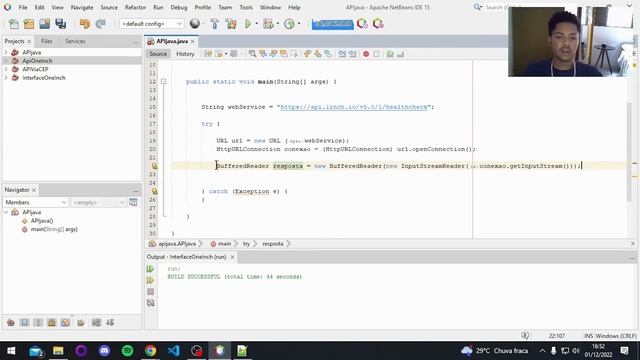Open the default config dropdown
The image size is (640, 360).
pyautogui.click(x=151, y=24)
